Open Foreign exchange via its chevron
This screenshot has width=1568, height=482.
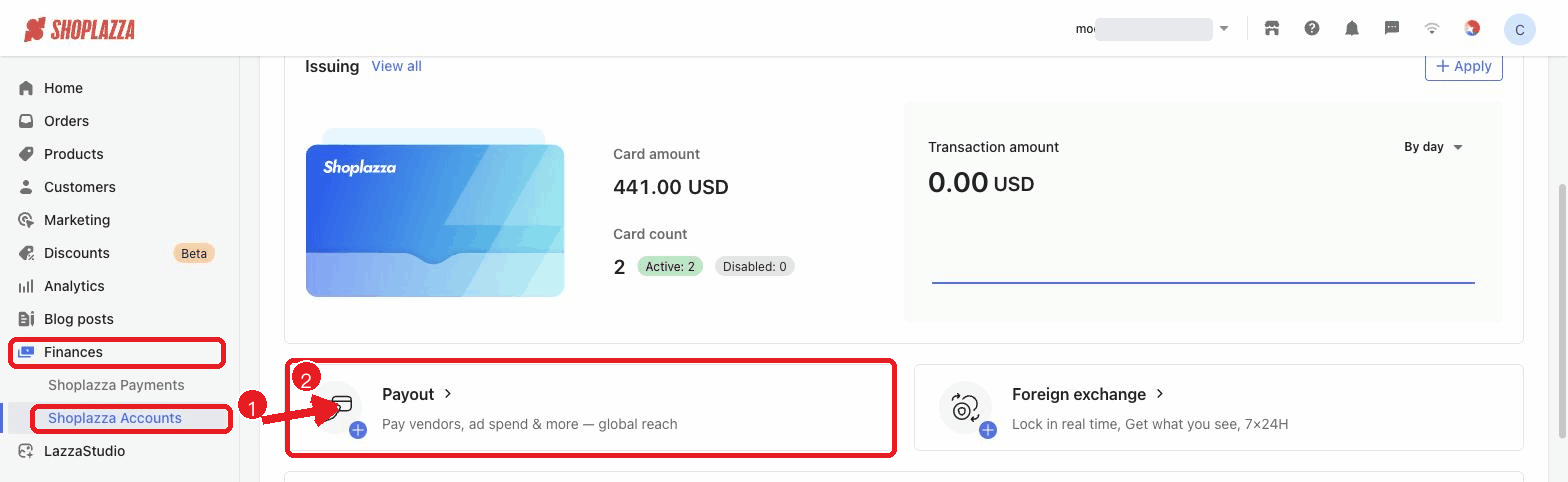(x=1160, y=394)
